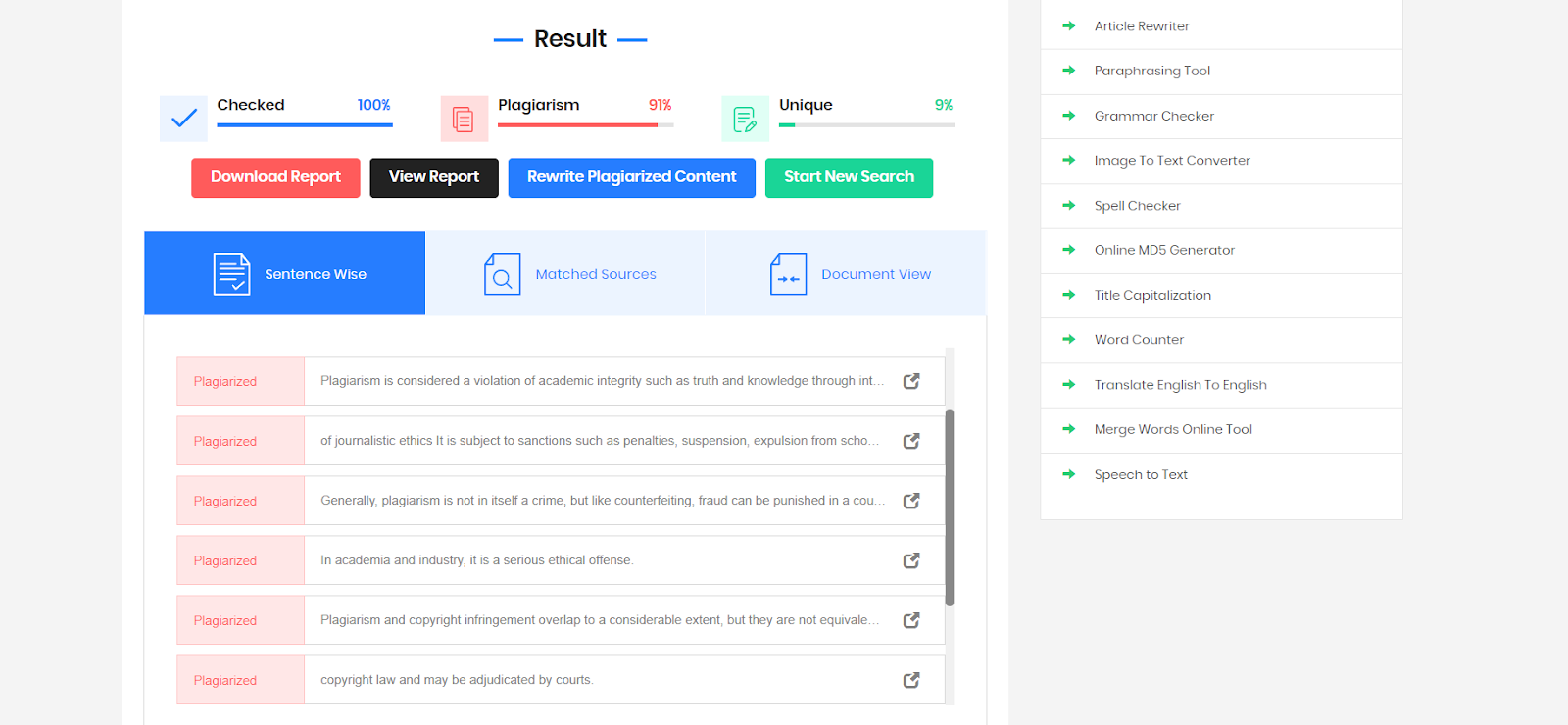
Task: Click the Matched Sources magnifier icon
Action: point(503,274)
